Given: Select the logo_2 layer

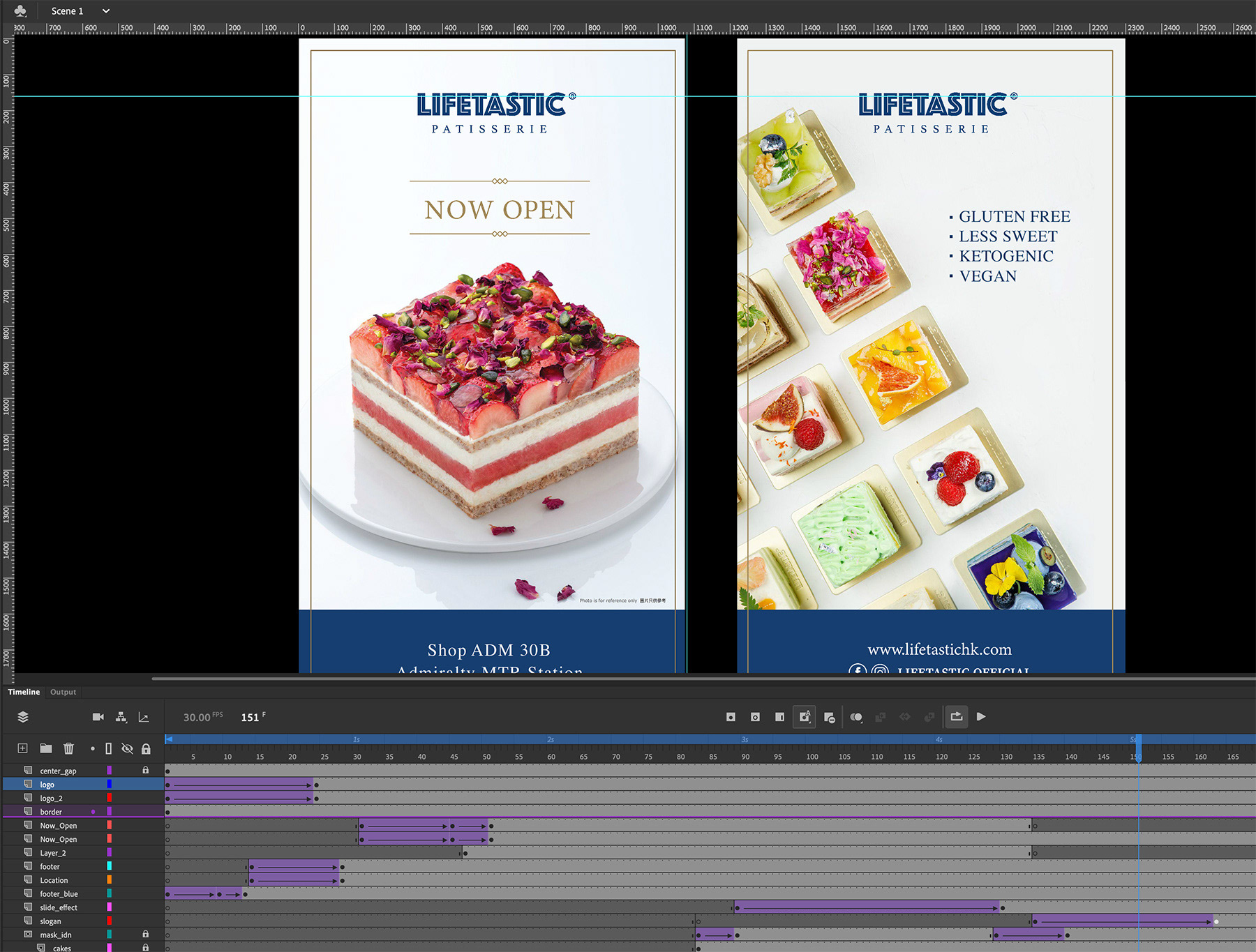Looking at the screenshot, I should tap(51, 798).
